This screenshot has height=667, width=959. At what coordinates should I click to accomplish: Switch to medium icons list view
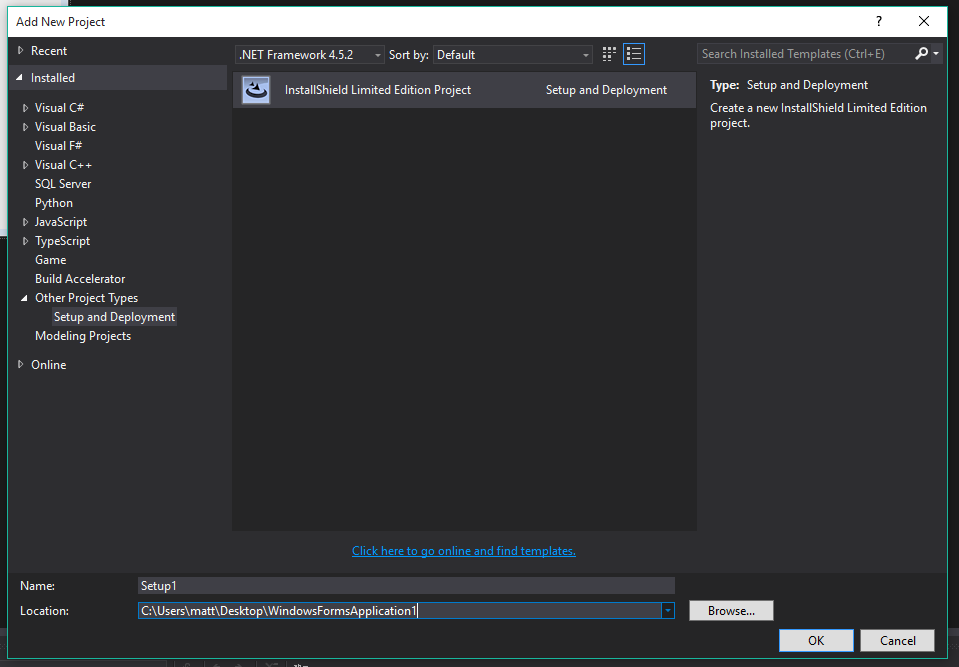pyautogui.click(x=634, y=54)
